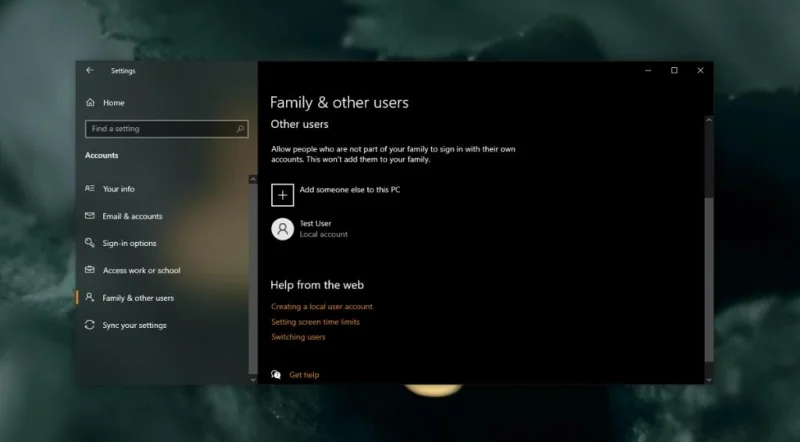The height and width of the screenshot is (442, 800).
Task: Click the main page vertical scrollbar thumb
Action: [x=709, y=280]
